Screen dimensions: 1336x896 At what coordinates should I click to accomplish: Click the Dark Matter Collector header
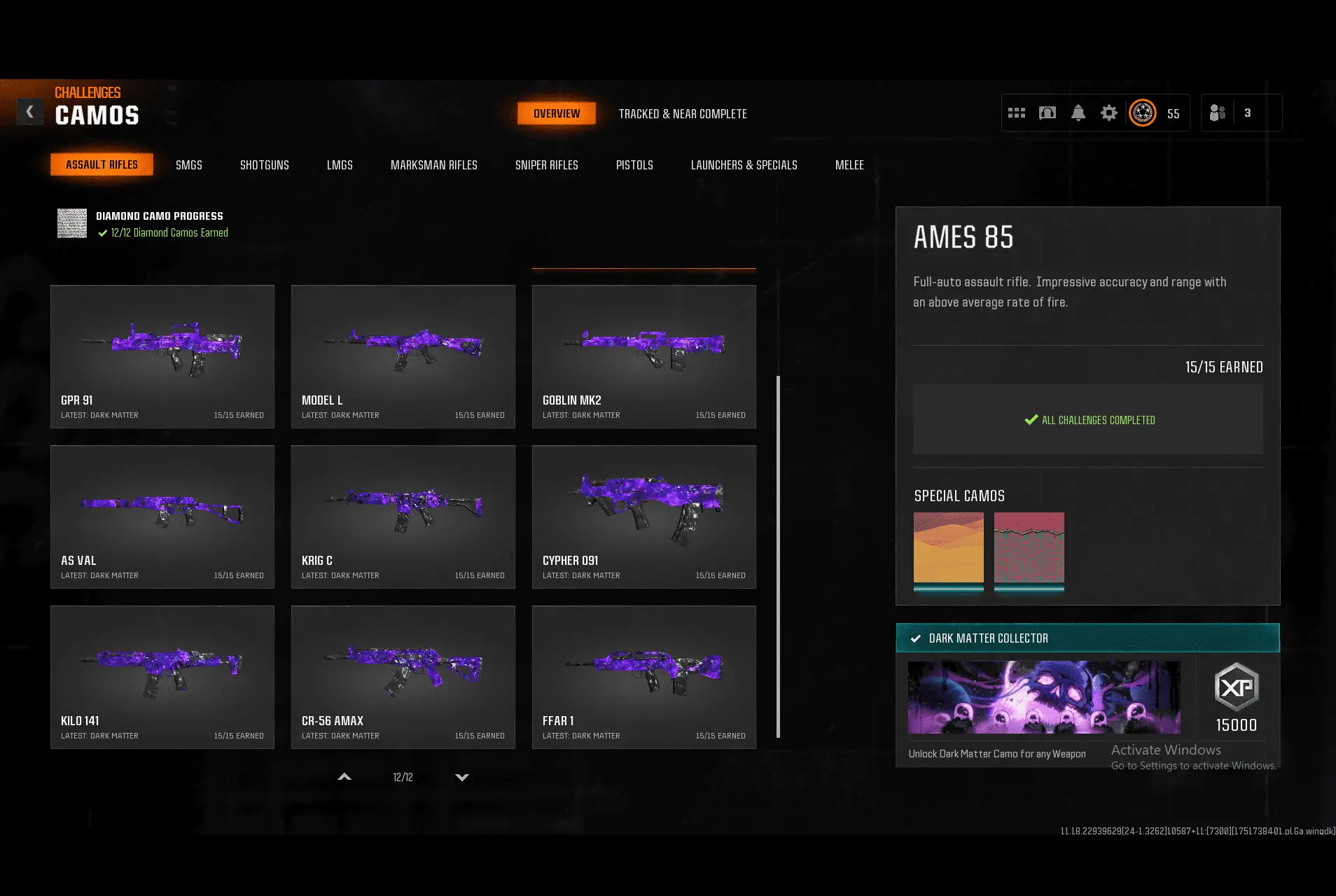(1087, 638)
